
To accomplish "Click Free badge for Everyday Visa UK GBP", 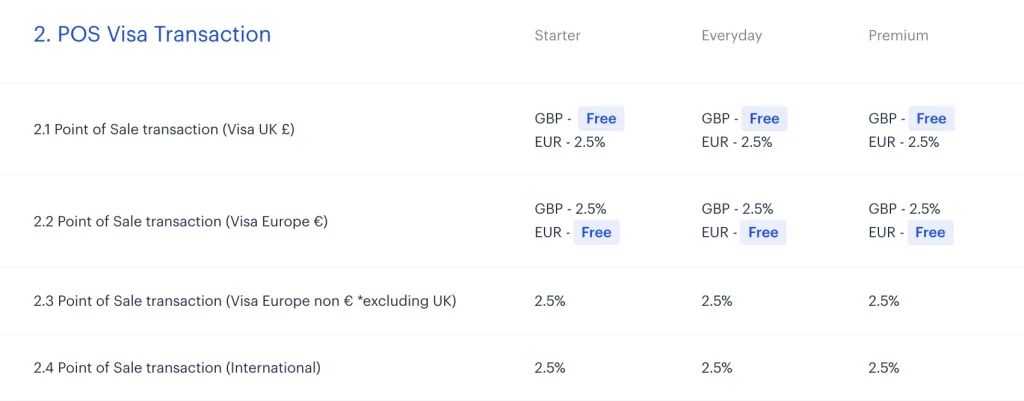I will pyautogui.click(x=764, y=119).
